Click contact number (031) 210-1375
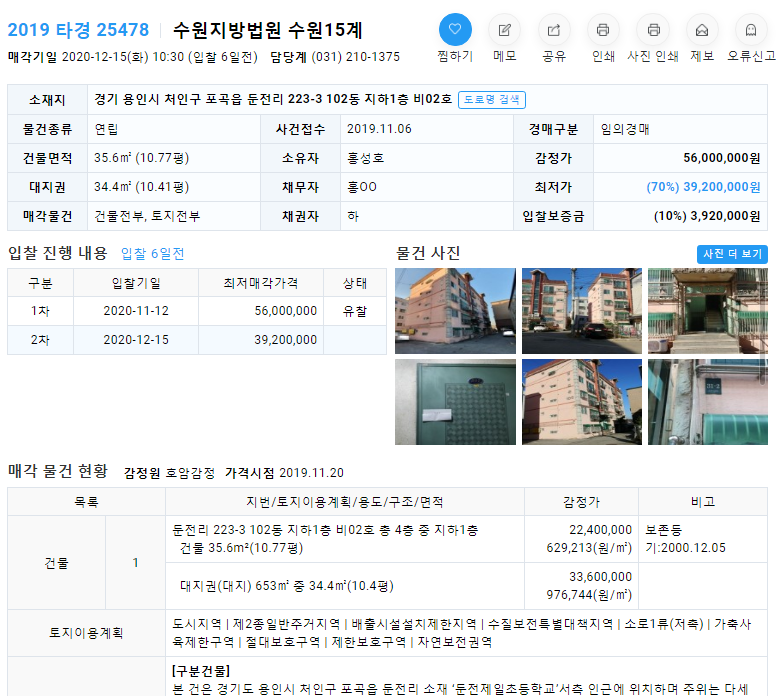 click(x=356, y=57)
